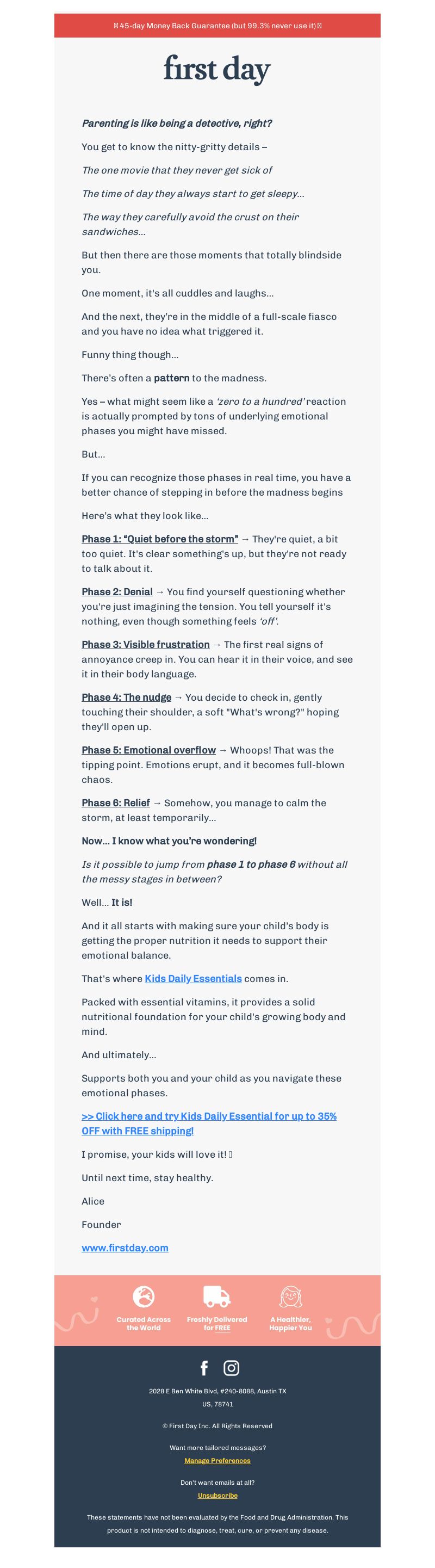Viewport: 435px width, 1568px height.
Task: Open the Instagram icon in footer
Action: (231, 1368)
